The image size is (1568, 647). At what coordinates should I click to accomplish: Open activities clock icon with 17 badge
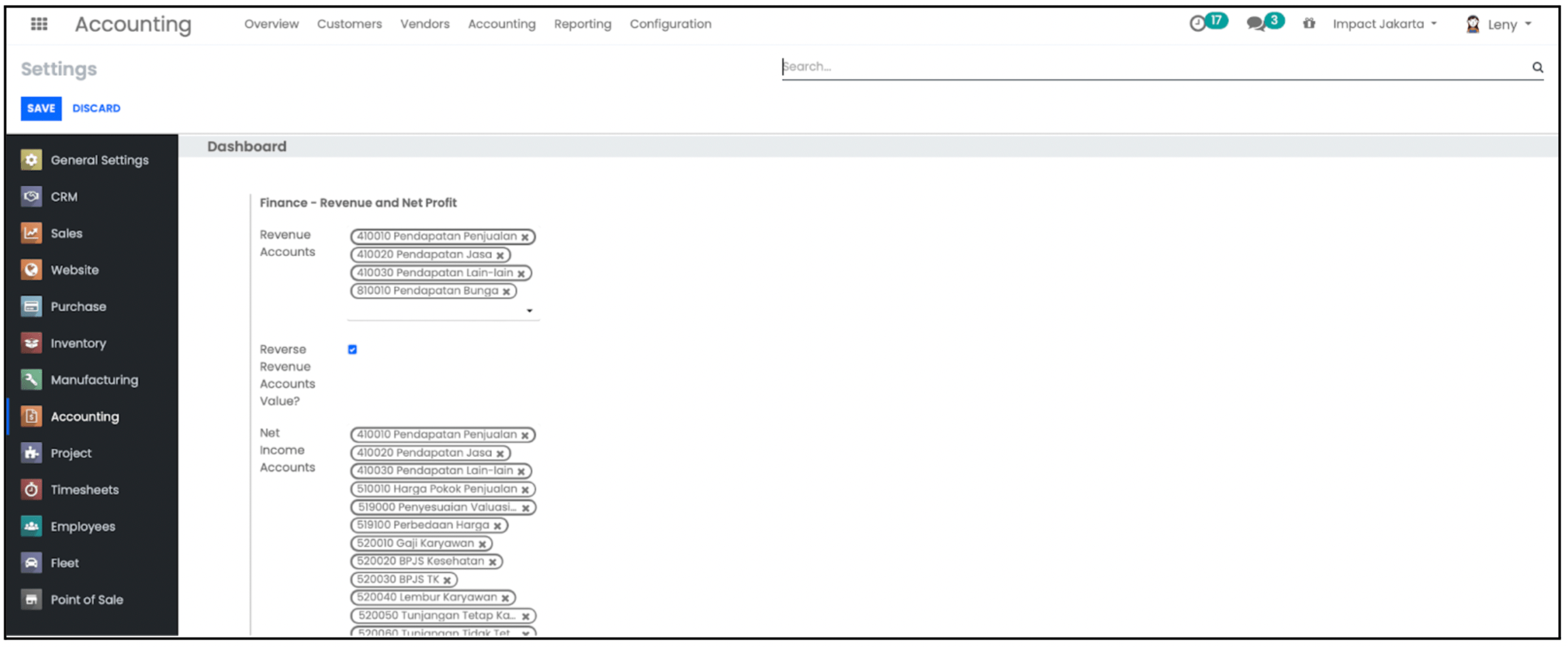point(1208,22)
